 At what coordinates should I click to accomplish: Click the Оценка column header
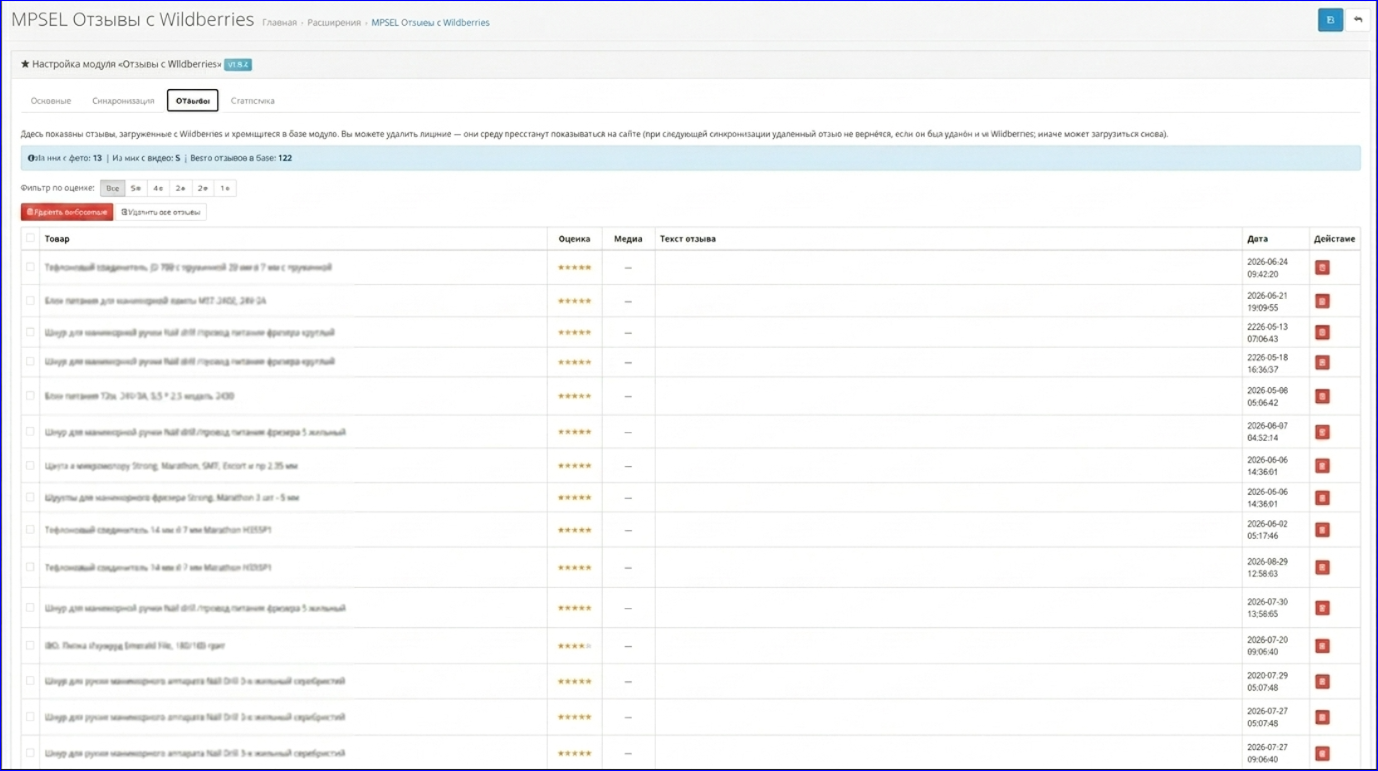tap(574, 239)
